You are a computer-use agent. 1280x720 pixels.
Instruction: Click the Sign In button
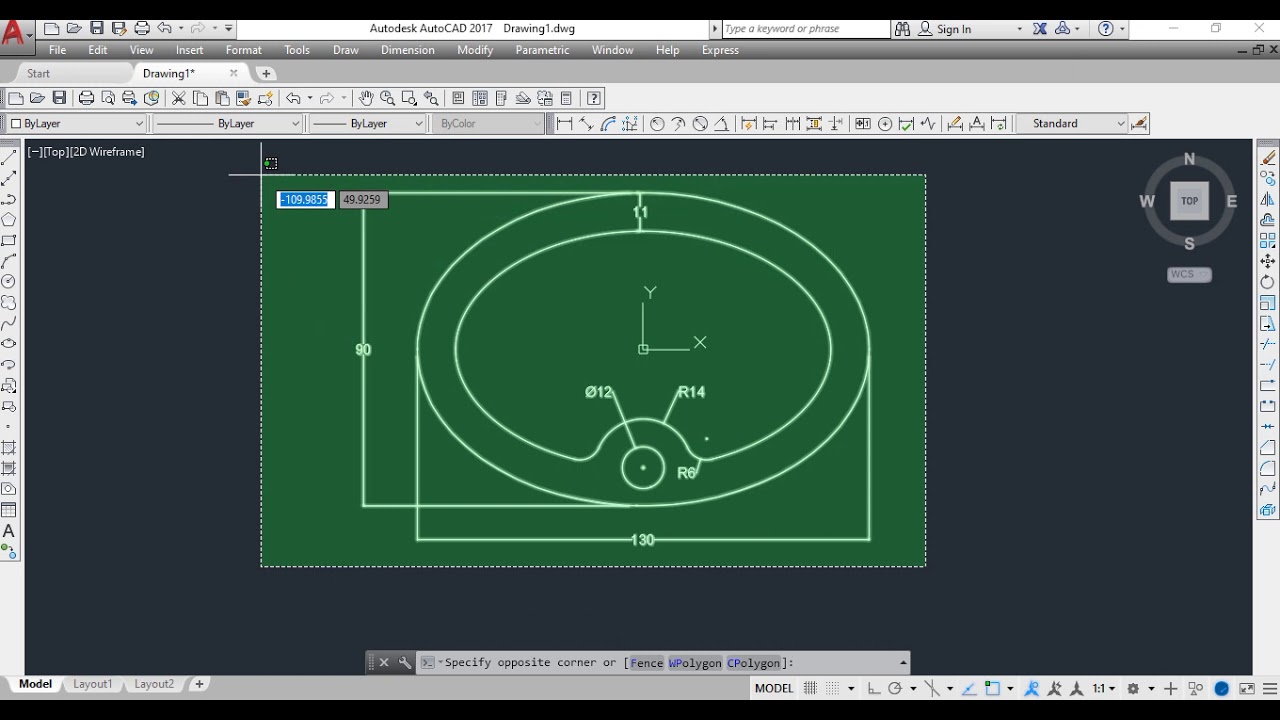pos(945,29)
